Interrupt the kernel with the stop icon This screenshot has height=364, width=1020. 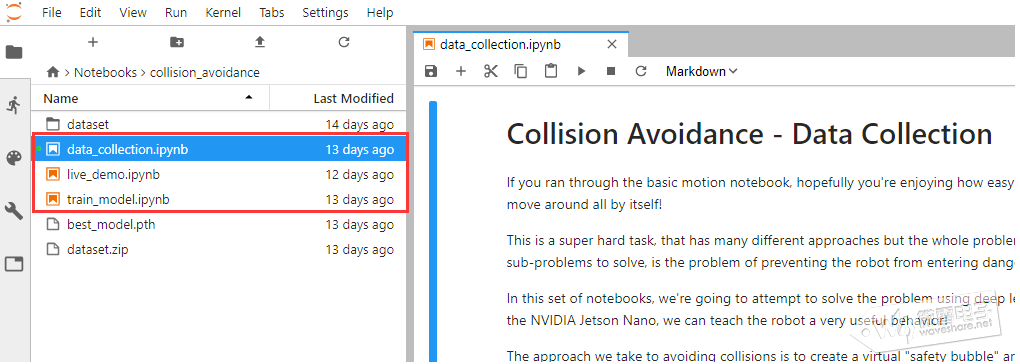pos(611,72)
